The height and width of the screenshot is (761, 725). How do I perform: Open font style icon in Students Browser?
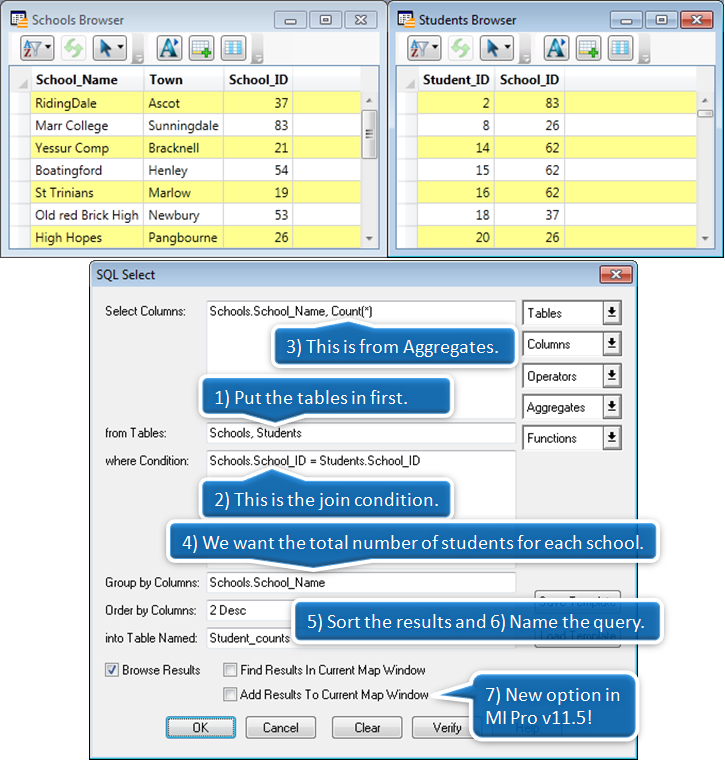point(556,48)
